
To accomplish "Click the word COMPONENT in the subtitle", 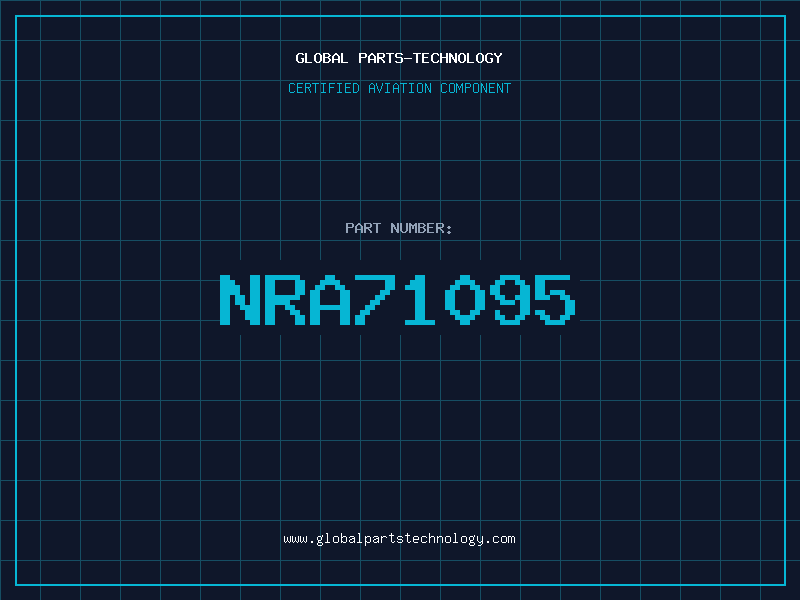I will pyautogui.click(x=476, y=88).
